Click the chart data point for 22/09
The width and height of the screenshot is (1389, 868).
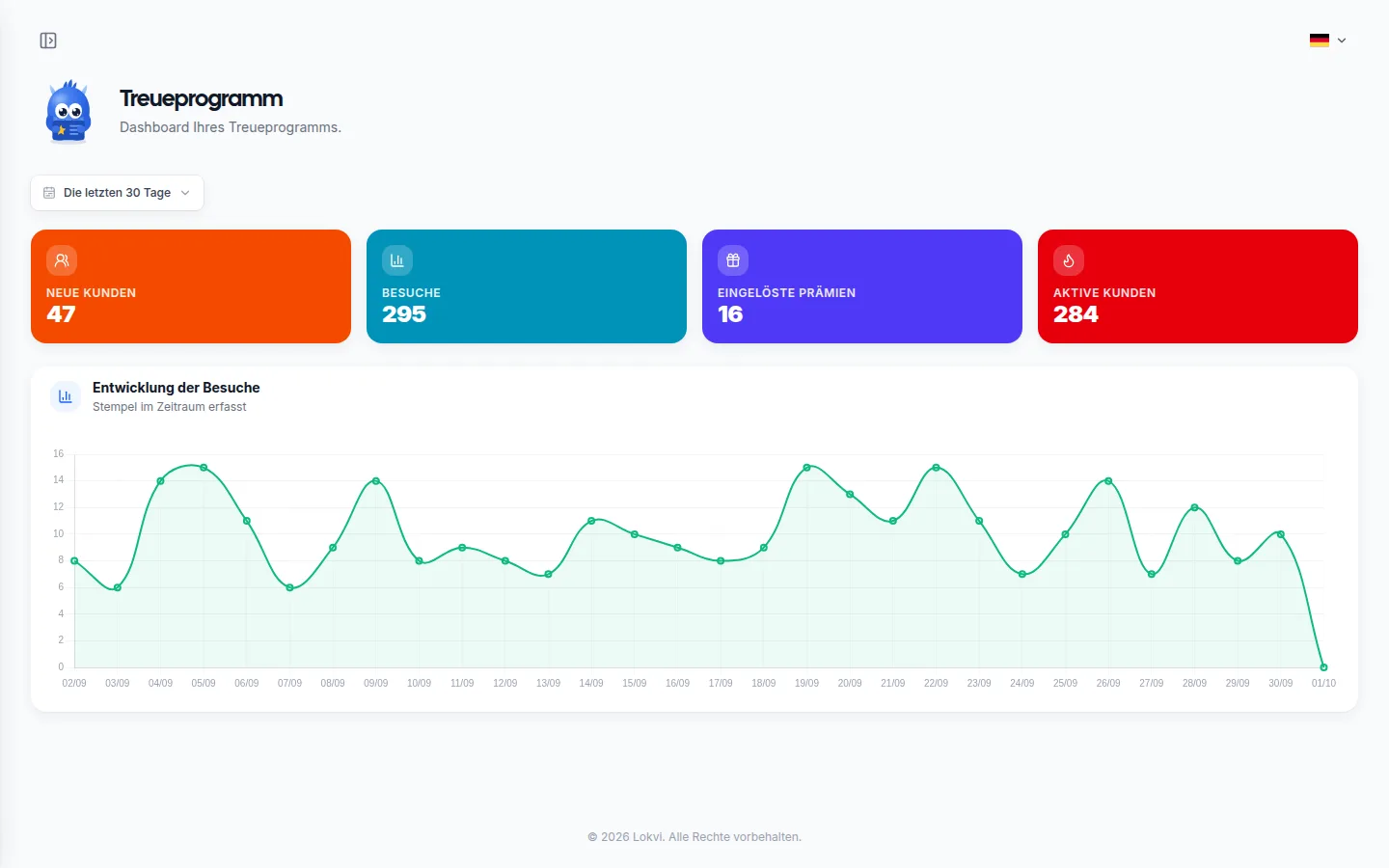pos(936,468)
